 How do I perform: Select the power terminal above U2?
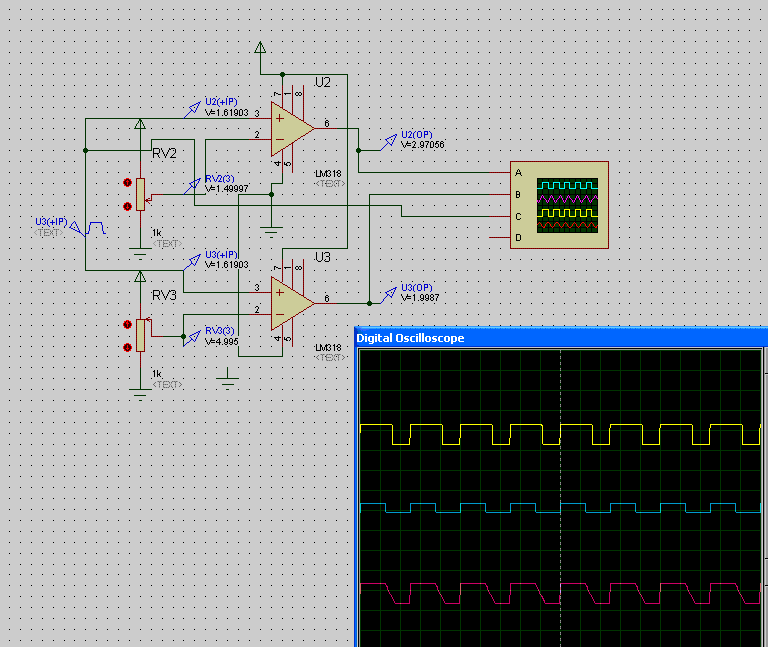[x=260, y=48]
